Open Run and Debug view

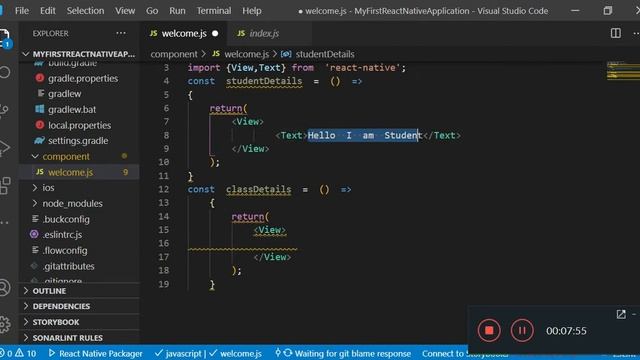click(4, 147)
